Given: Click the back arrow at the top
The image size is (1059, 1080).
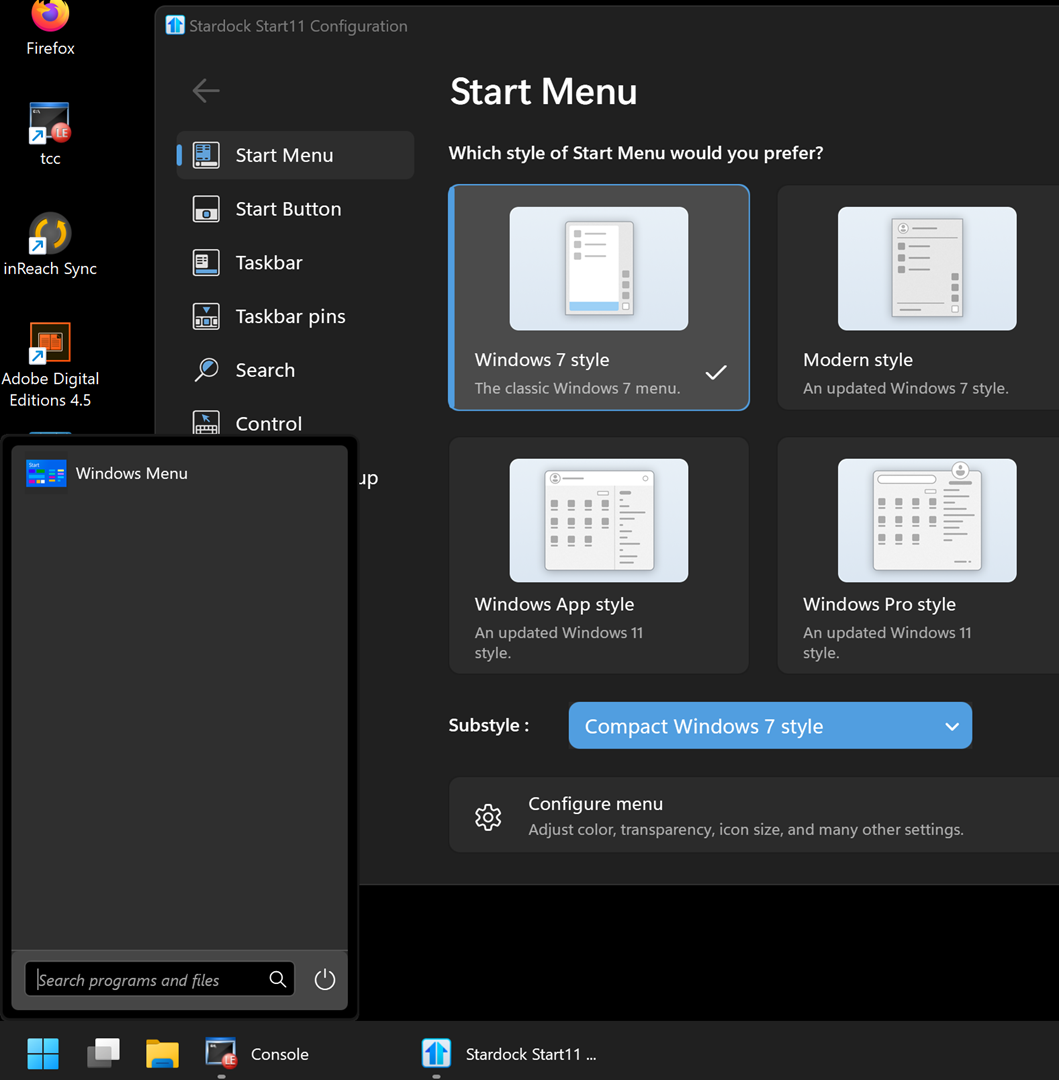Looking at the screenshot, I should (205, 90).
